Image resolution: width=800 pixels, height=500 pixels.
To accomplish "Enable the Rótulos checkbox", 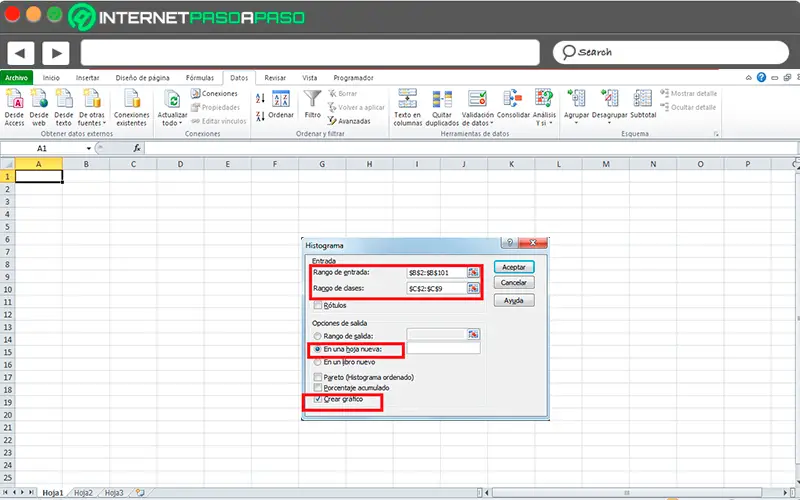I will pos(318,305).
